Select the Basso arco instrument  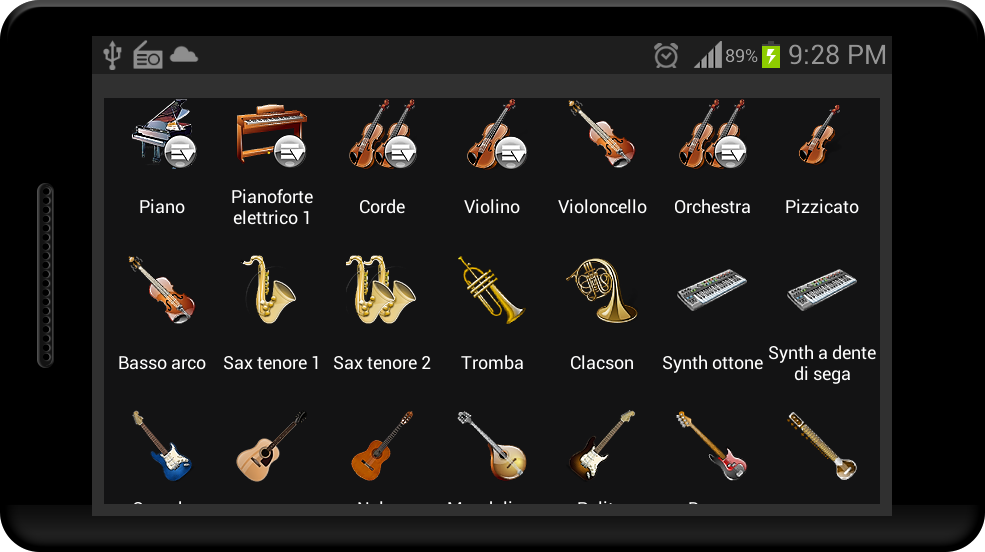tap(162, 289)
